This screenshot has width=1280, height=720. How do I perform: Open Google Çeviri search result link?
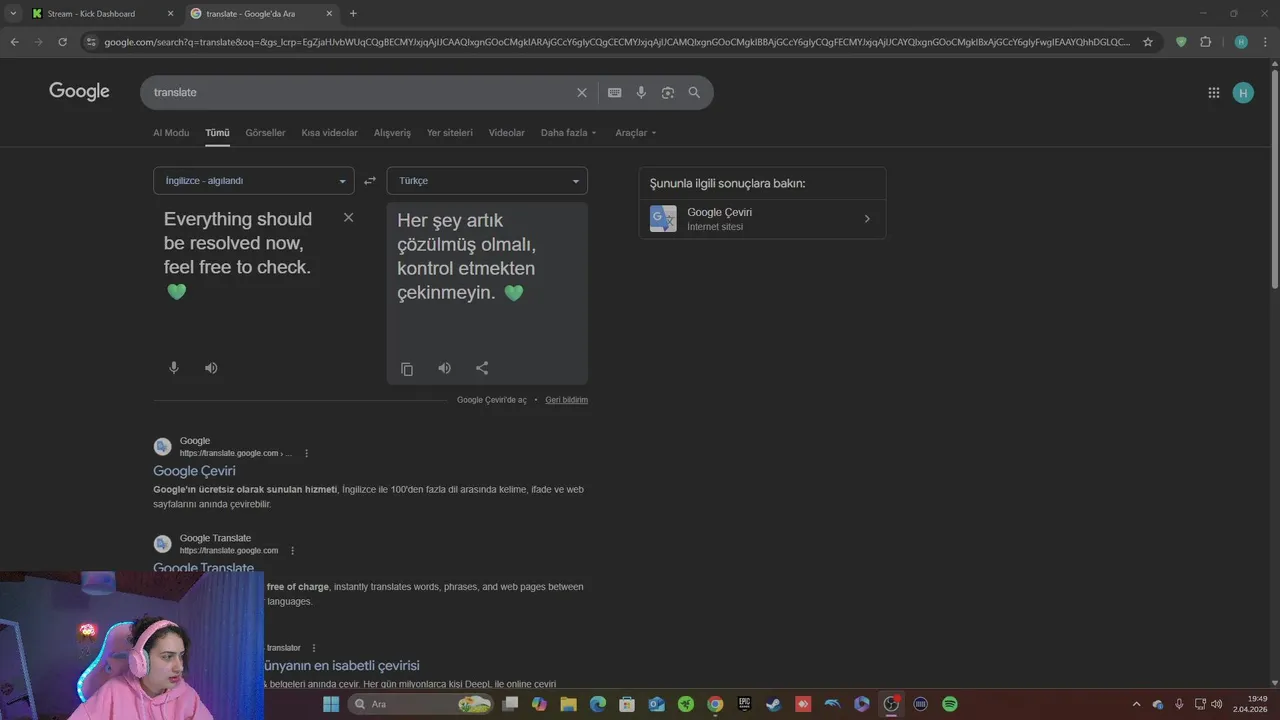(x=194, y=471)
